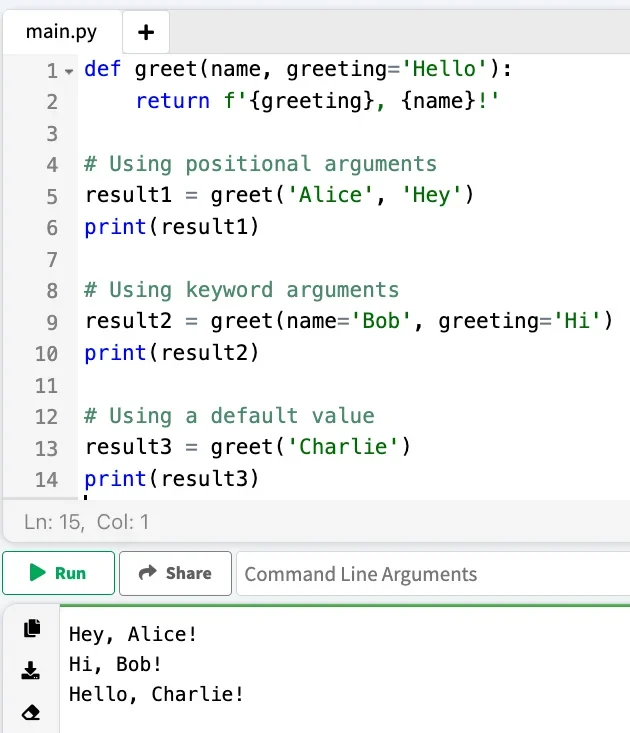Click the result2 variable on line 9
Image resolution: width=630 pixels, height=733 pixels.
click(x=129, y=321)
